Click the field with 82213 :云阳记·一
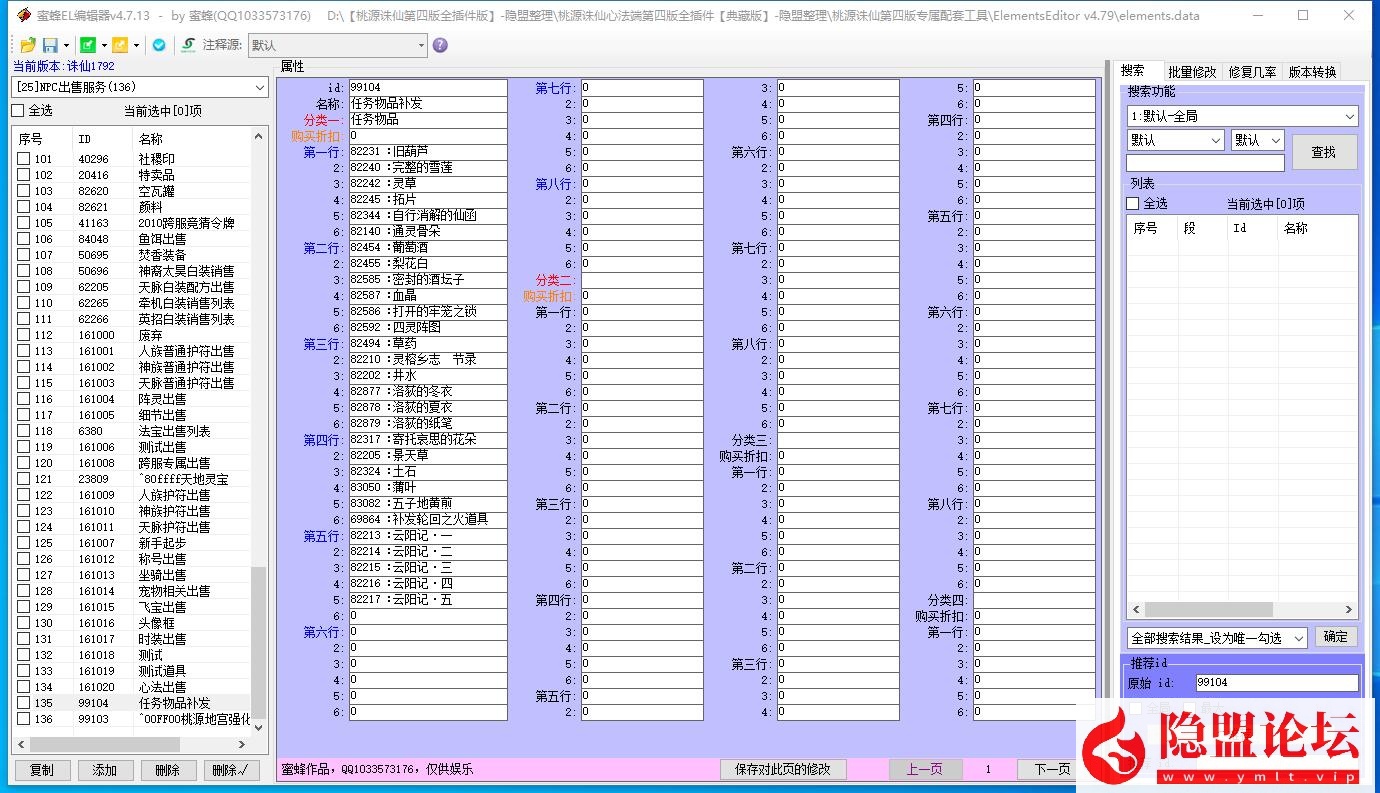Viewport: 1380px width, 793px height. 428,536
